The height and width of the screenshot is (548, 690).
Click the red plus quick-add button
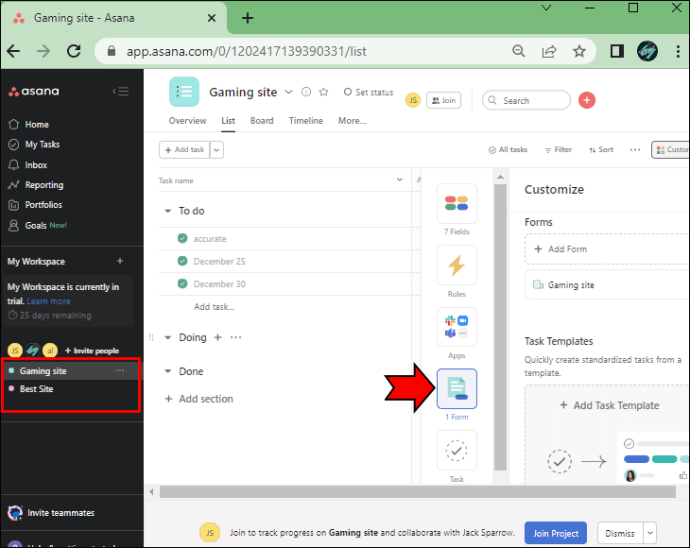point(587,100)
